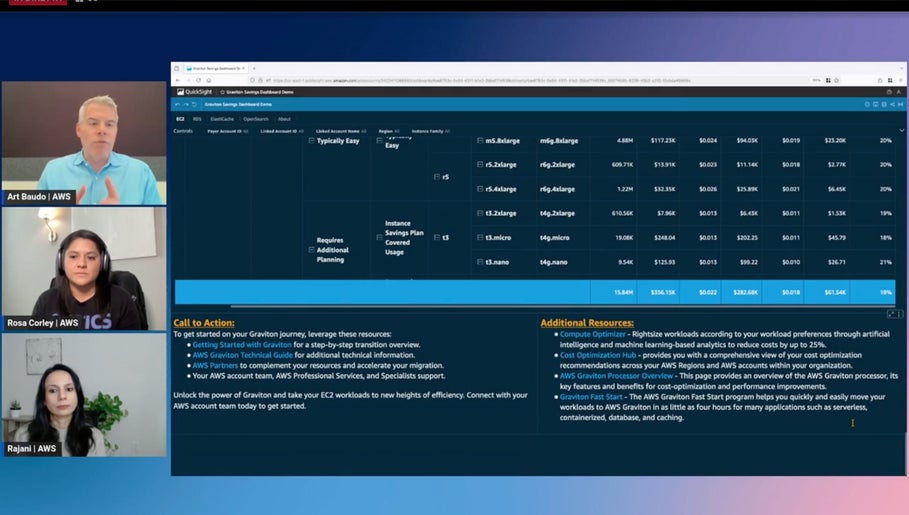Open the ElastiCache sheet tab
Viewport: 909px width, 515px height.
coord(222,119)
